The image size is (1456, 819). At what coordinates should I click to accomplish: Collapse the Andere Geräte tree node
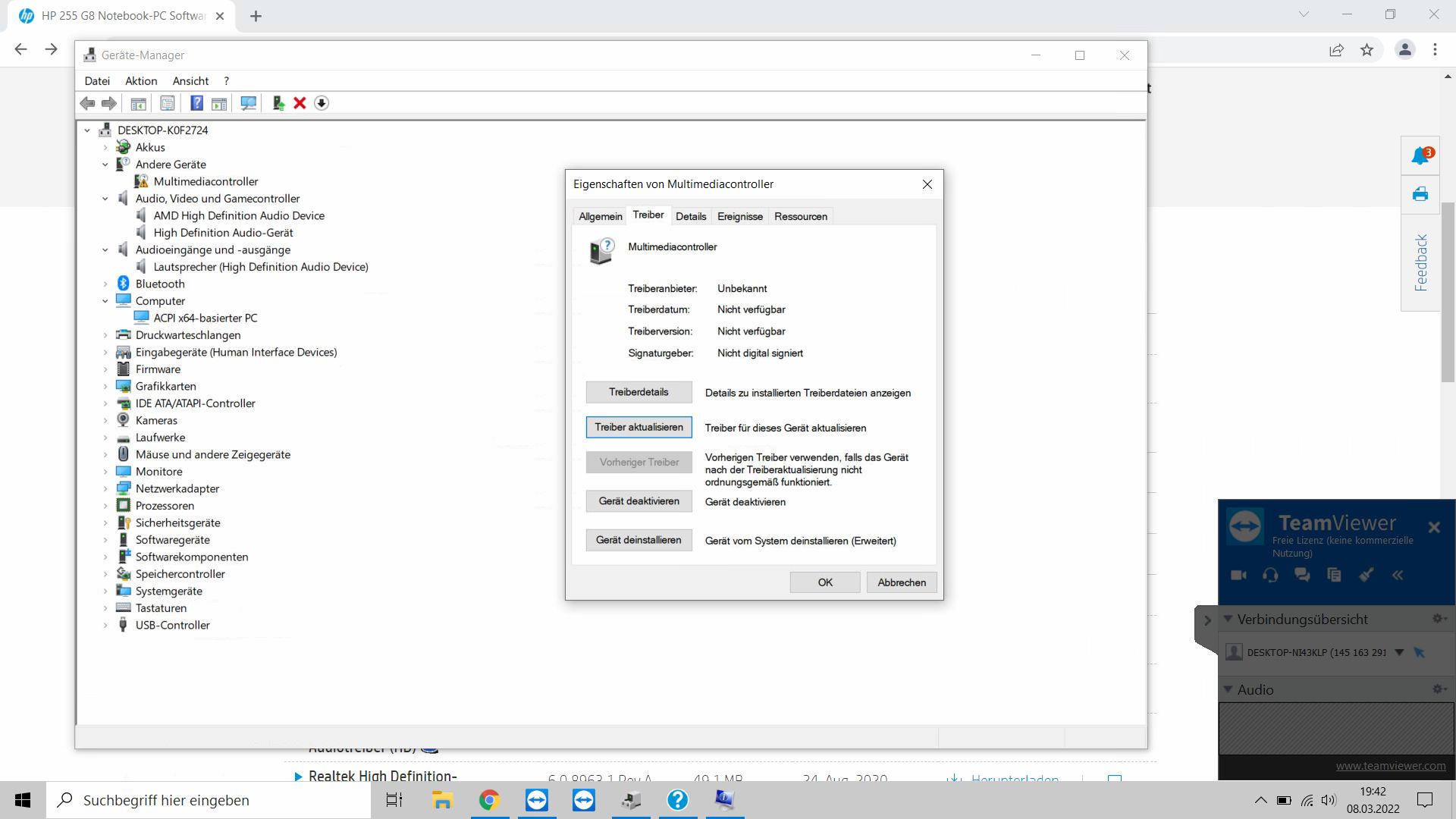(x=105, y=165)
